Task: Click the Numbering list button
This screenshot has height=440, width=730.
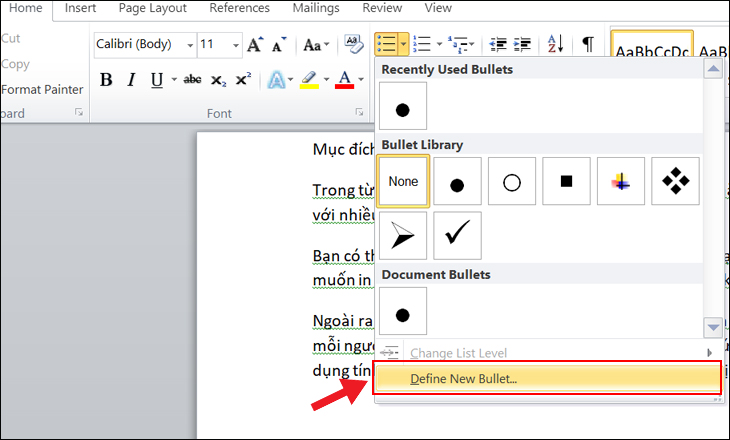Action: point(422,44)
